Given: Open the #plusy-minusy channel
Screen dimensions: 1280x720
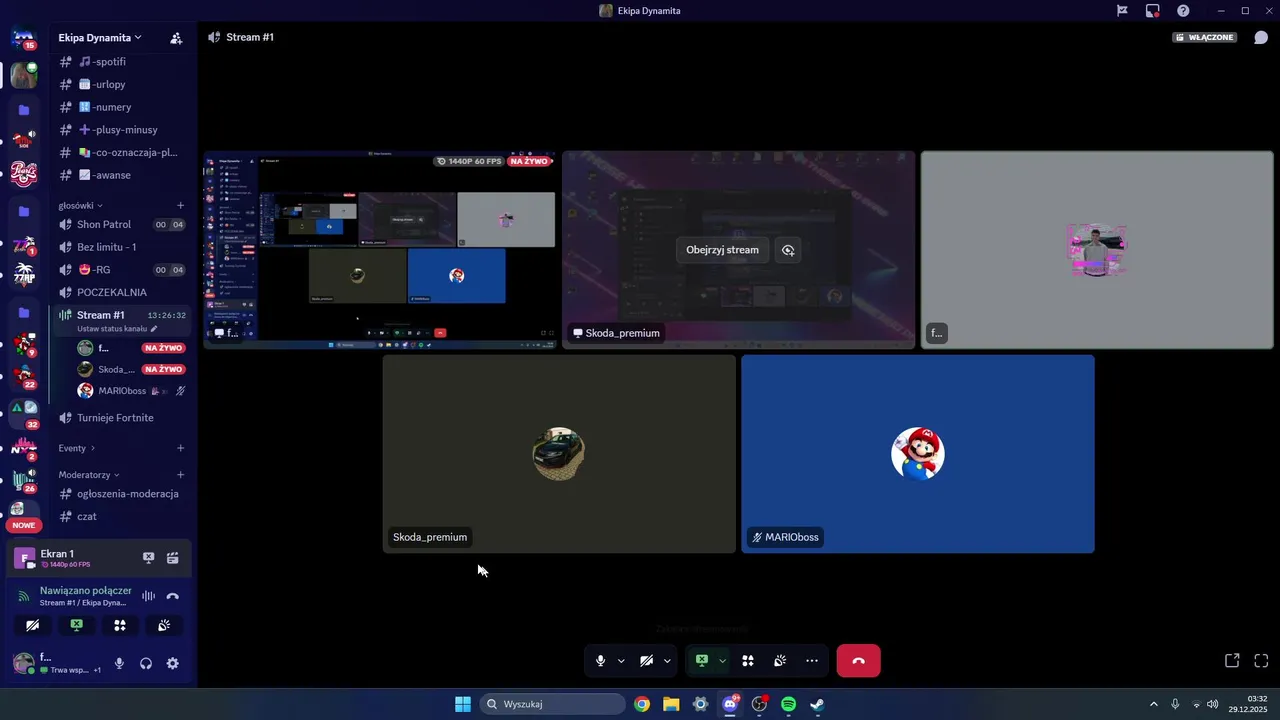Looking at the screenshot, I should point(119,130).
